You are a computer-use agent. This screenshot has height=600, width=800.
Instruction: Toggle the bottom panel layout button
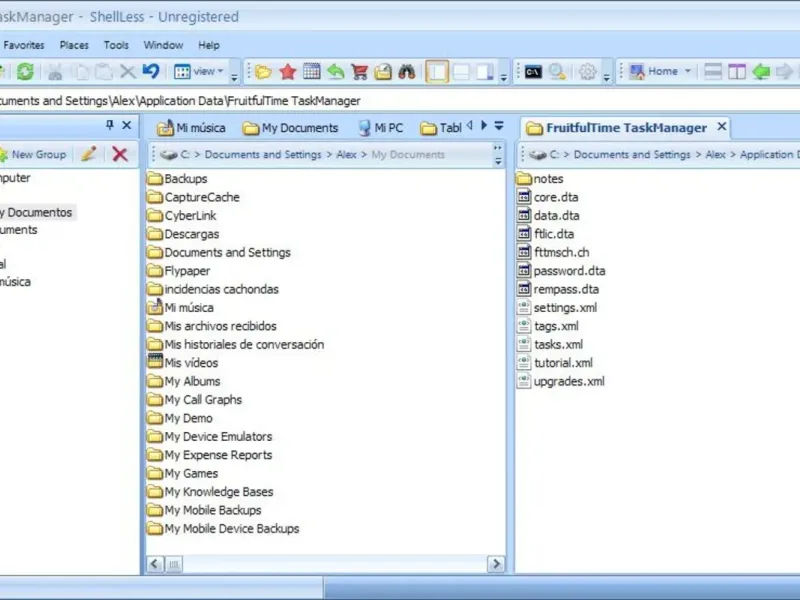point(461,71)
